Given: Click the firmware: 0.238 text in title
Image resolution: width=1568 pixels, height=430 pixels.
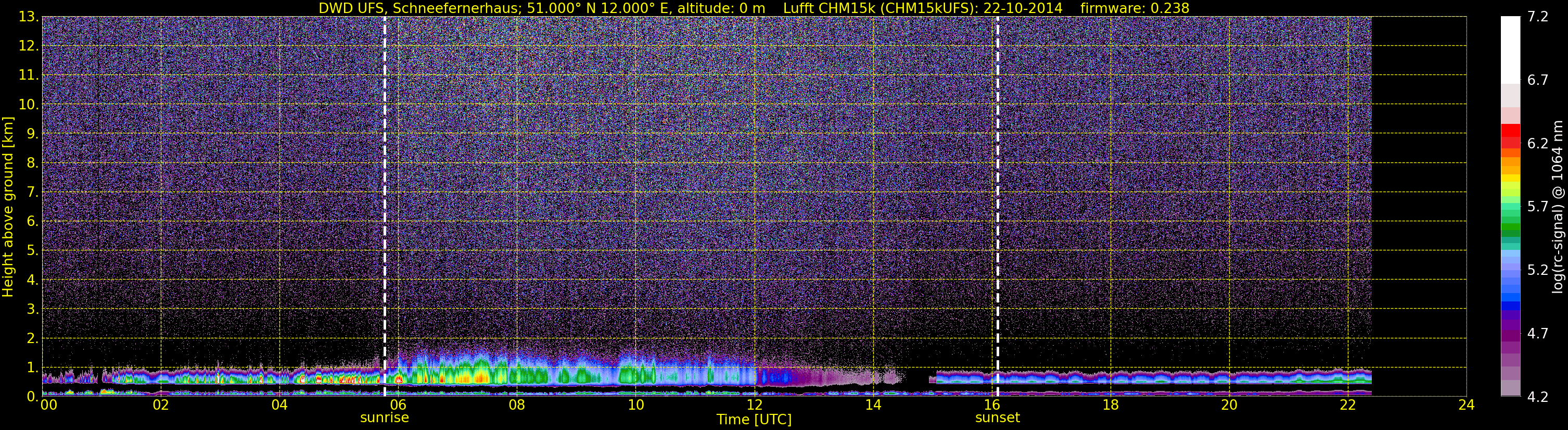Looking at the screenshot, I should (1134, 8).
